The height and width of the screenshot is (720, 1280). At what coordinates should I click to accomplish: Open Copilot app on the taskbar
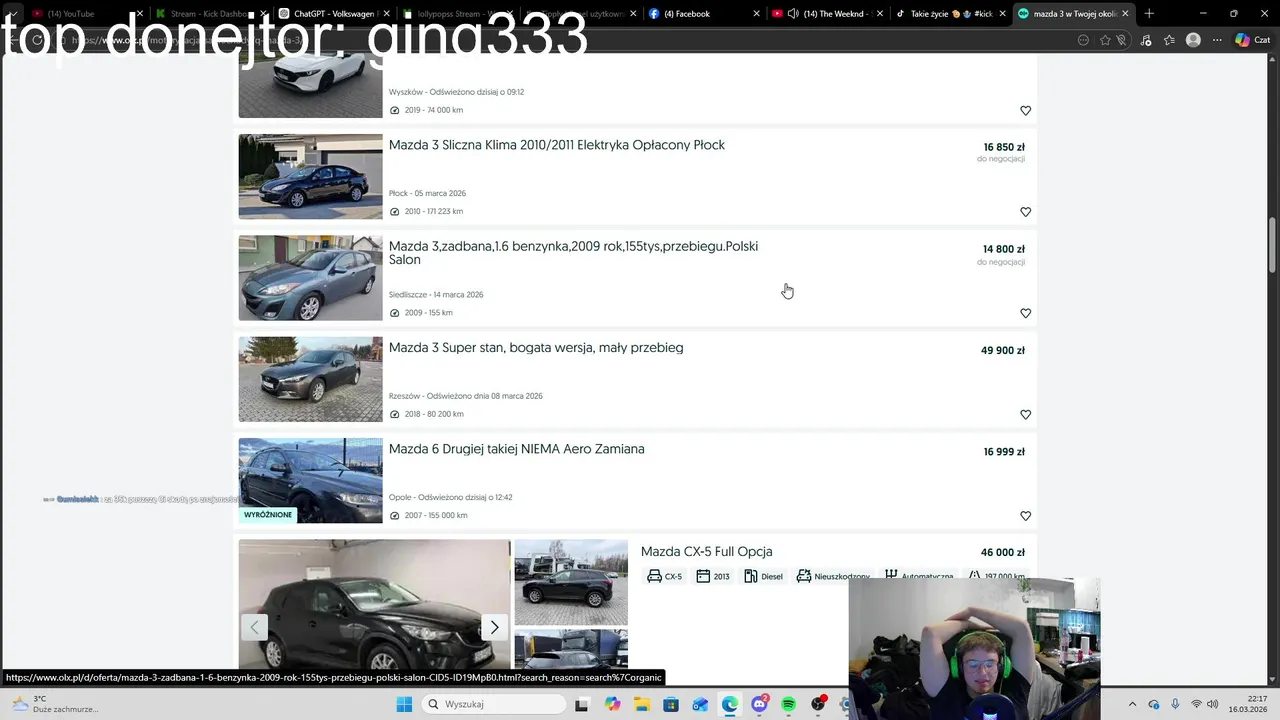[612, 704]
